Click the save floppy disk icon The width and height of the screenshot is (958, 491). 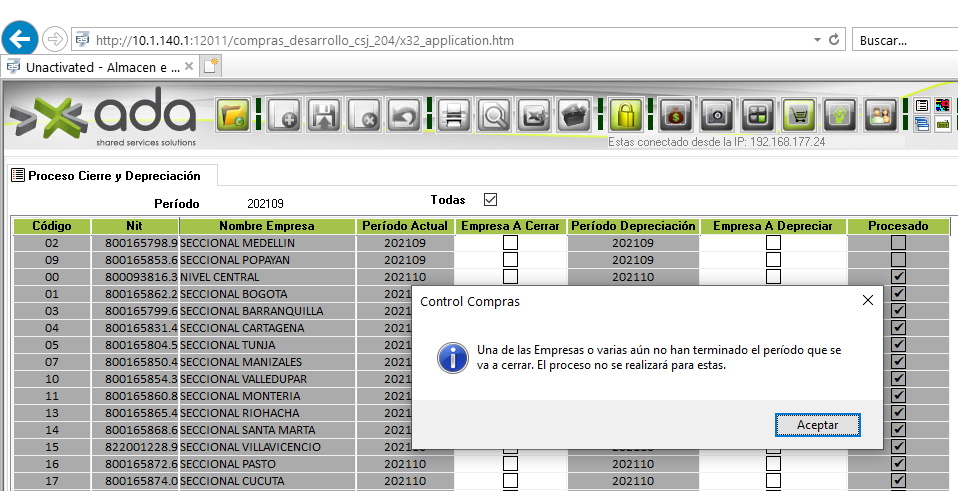(x=325, y=115)
